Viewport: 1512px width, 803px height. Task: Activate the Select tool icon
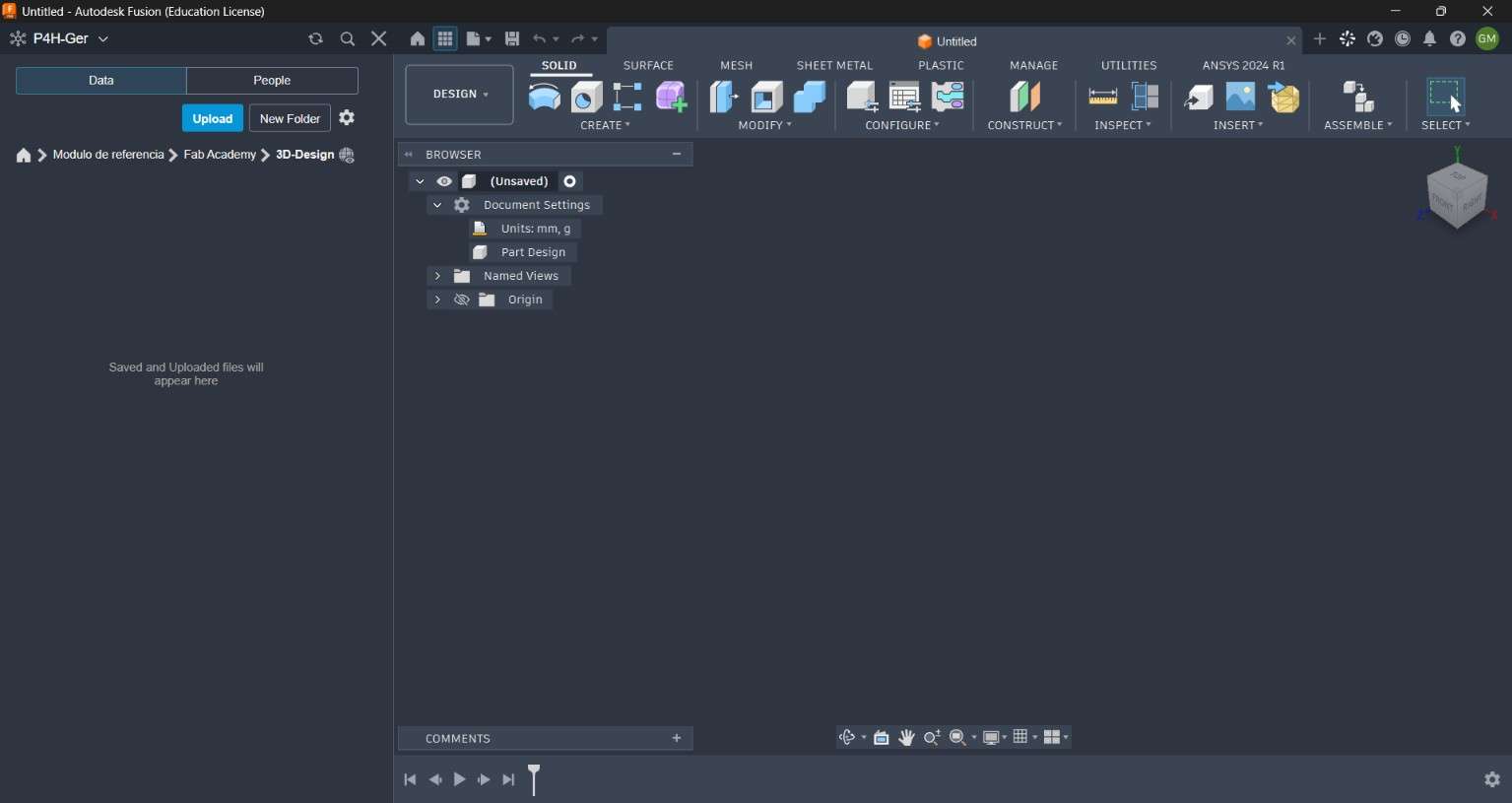click(1445, 97)
